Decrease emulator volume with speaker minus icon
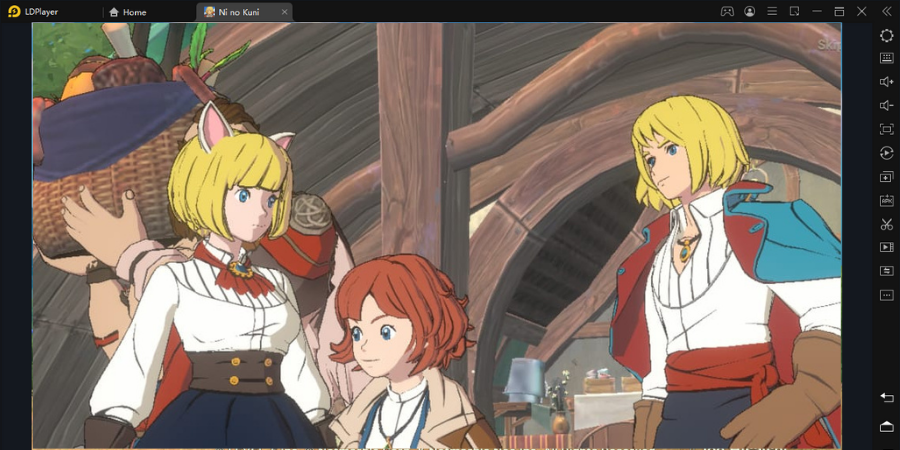 (886, 106)
